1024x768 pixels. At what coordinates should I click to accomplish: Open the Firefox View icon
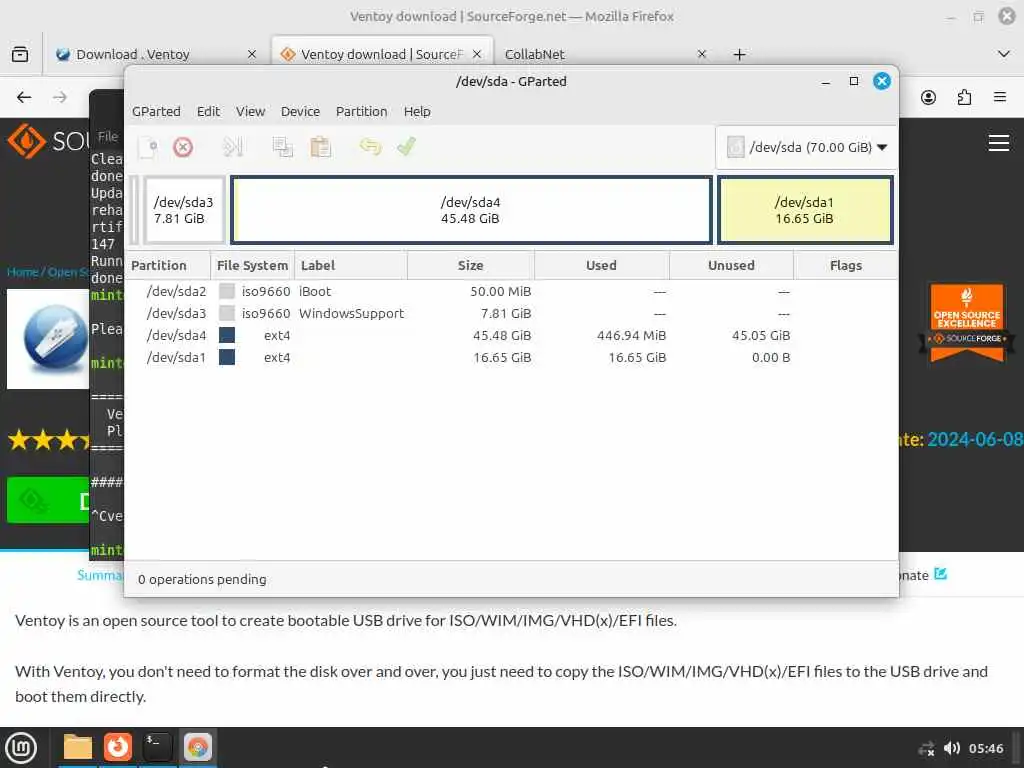(x=20, y=54)
